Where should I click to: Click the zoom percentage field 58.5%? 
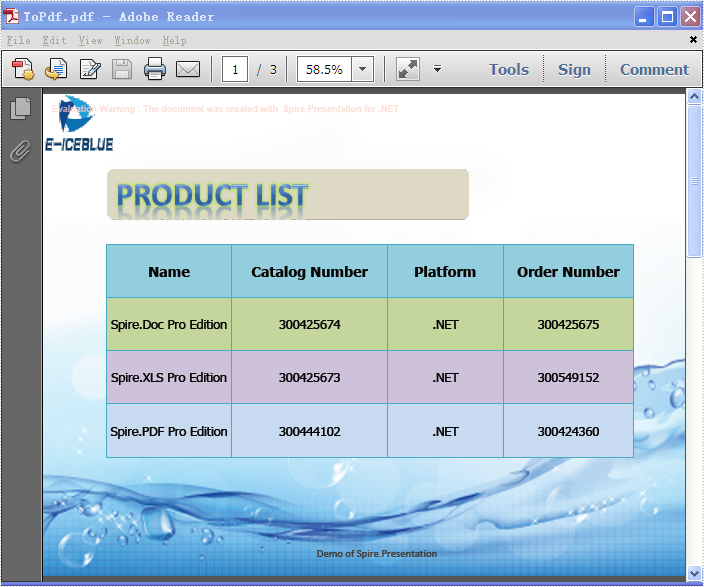tap(324, 69)
